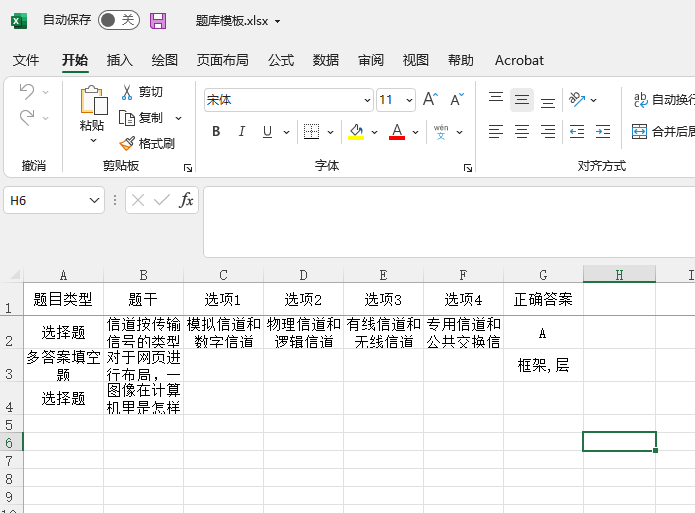Click the wén phonetic guide icon
695x513 pixels.
click(x=441, y=132)
